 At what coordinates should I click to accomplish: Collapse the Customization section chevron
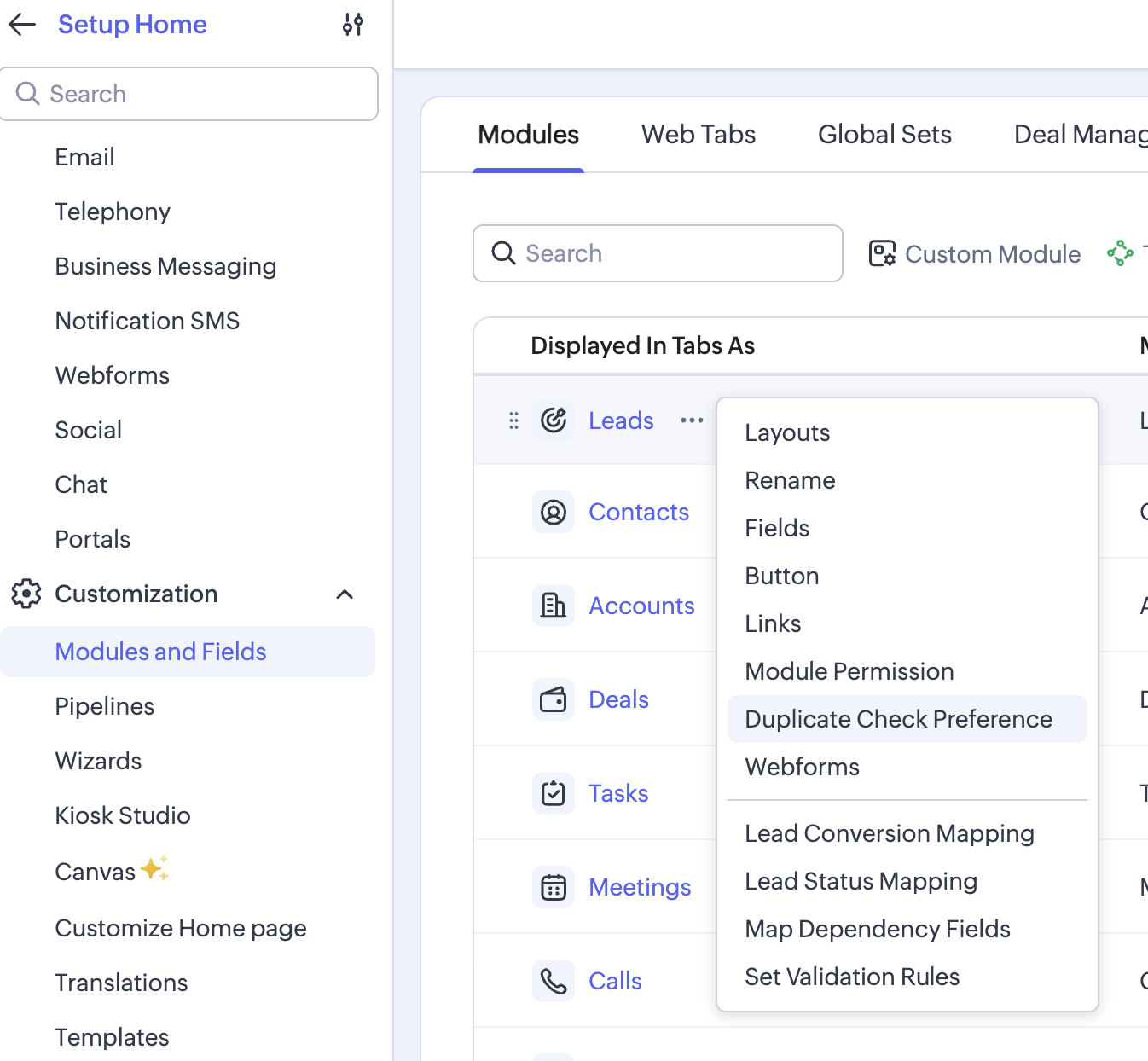coord(345,594)
